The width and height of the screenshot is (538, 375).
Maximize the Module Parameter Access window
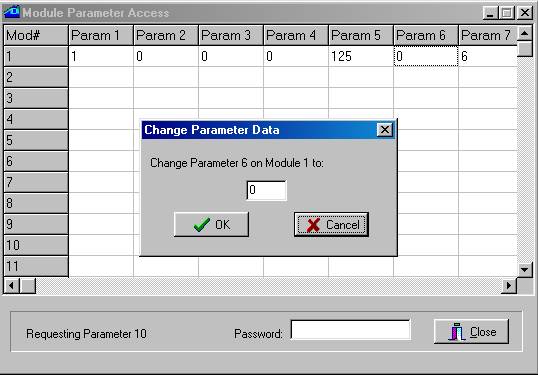[507, 13]
